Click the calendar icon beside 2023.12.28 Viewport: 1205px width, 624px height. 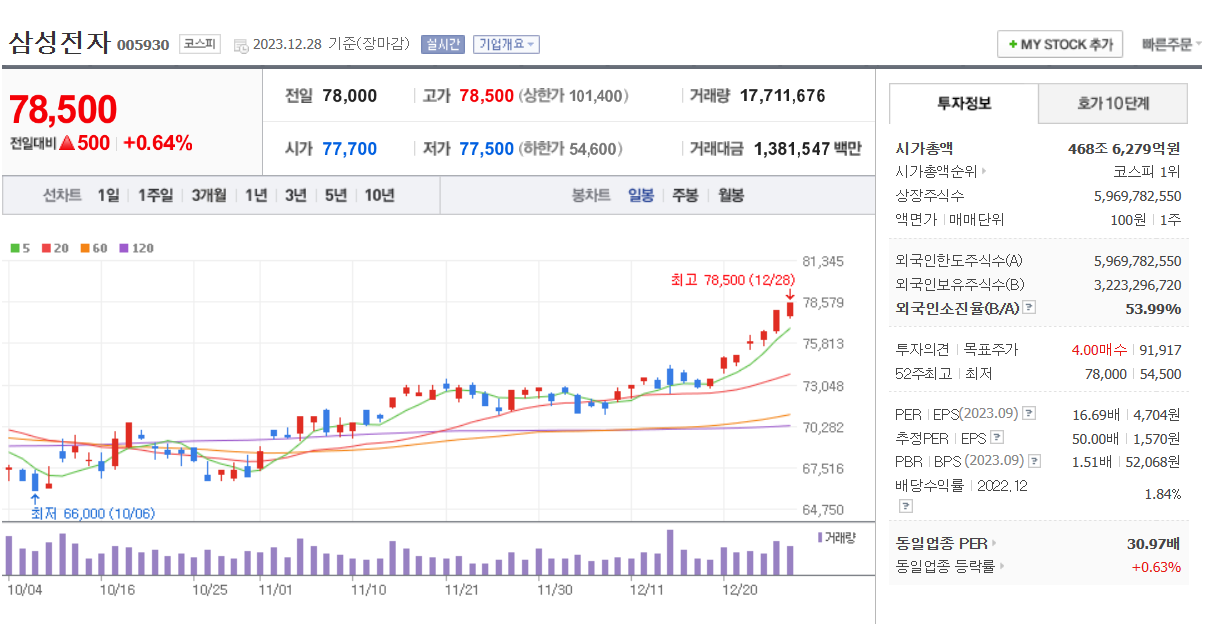[x=241, y=45]
